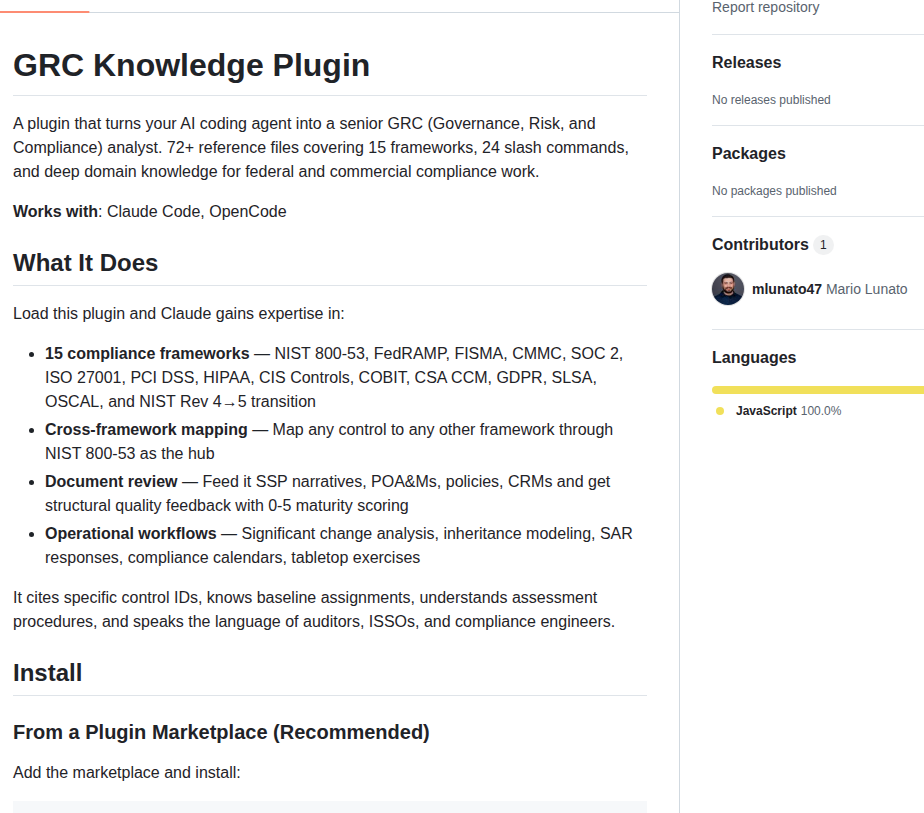This screenshot has width=924, height=813.
Task: Click 'No packages published' text
Action: click(774, 191)
